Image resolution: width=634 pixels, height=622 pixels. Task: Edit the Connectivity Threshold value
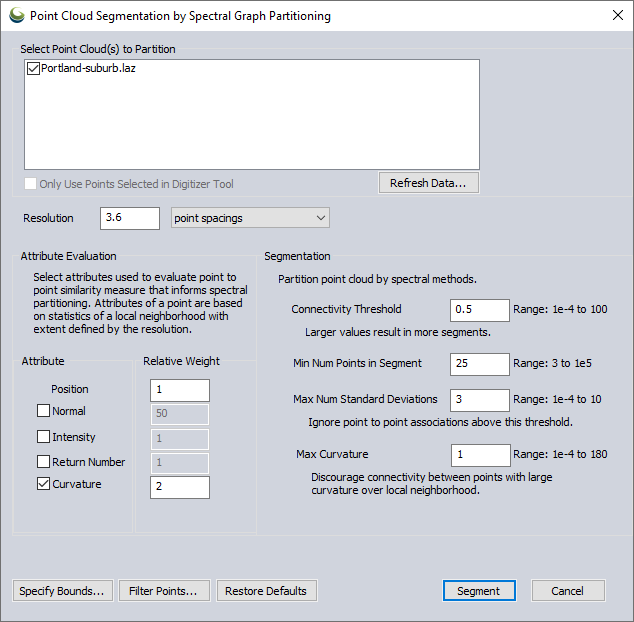click(x=480, y=310)
